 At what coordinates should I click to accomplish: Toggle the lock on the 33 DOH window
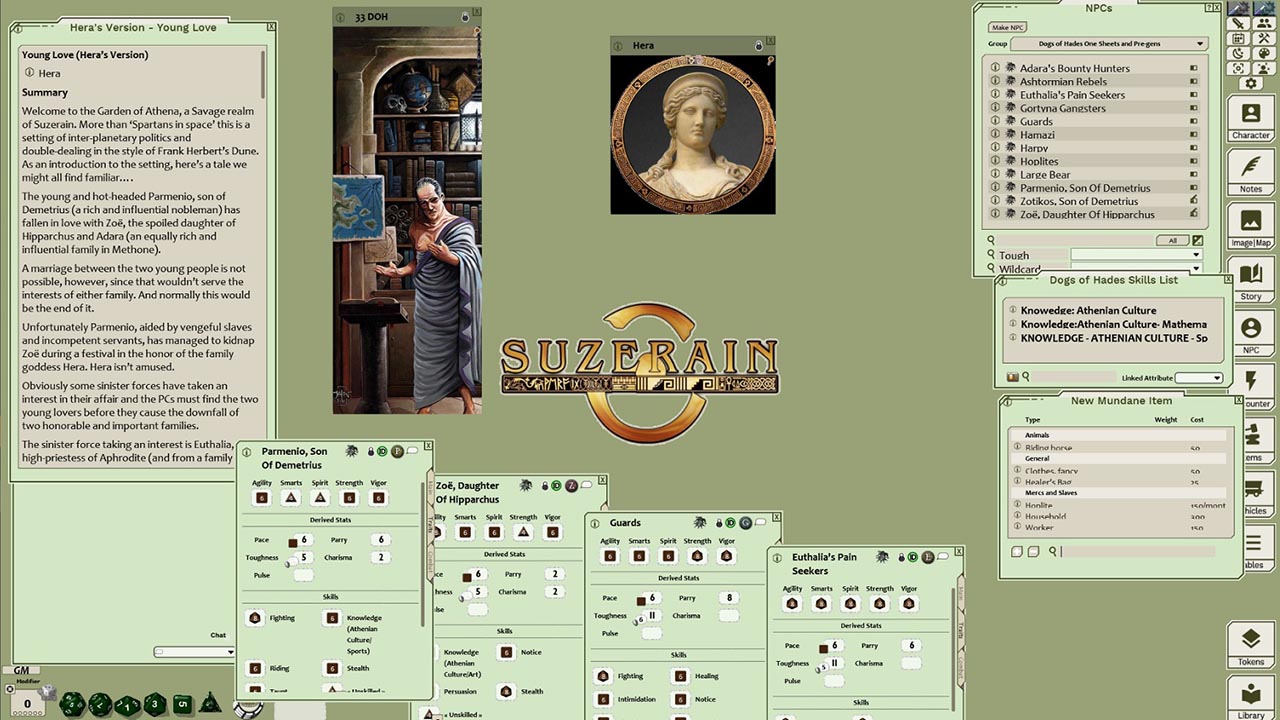pyautogui.click(x=465, y=18)
